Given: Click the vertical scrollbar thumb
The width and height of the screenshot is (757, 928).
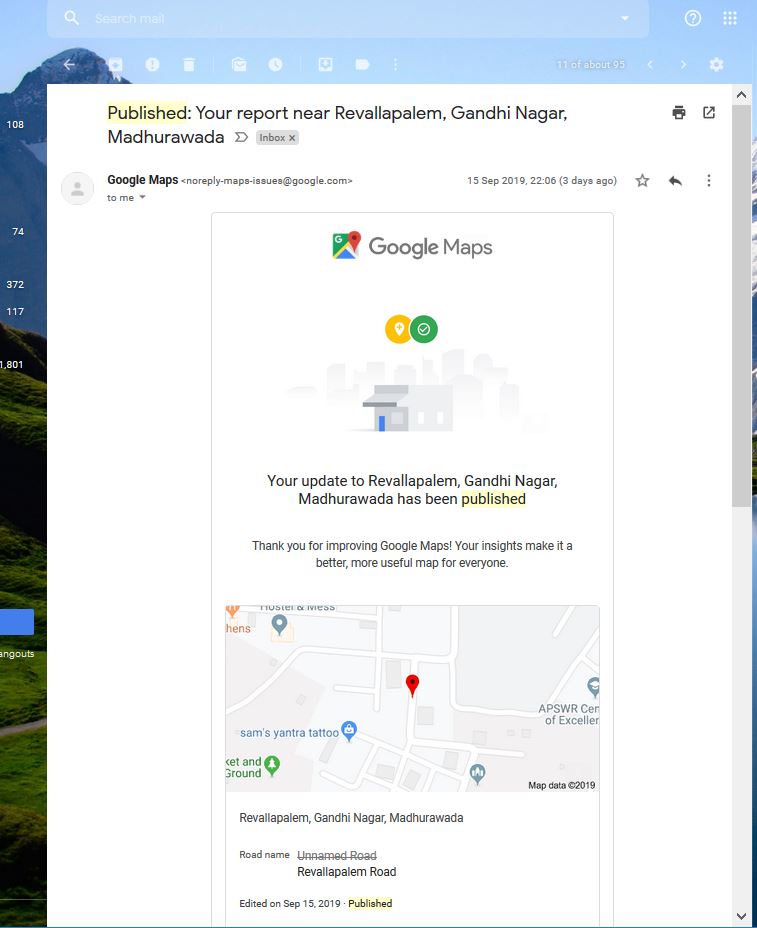Looking at the screenshot, I should pos(741,307).
